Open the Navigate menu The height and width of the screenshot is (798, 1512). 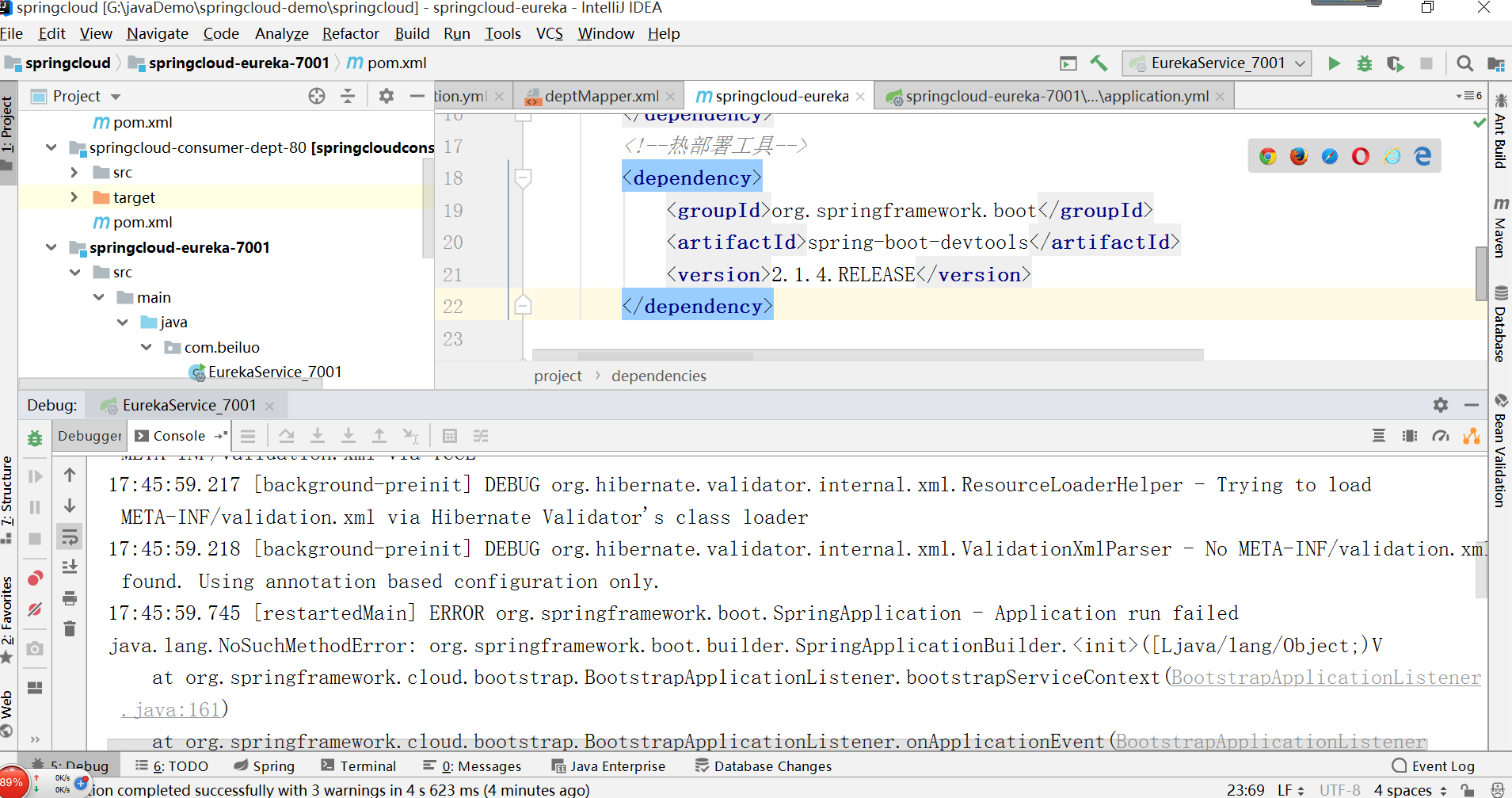[x=158, y=33]
